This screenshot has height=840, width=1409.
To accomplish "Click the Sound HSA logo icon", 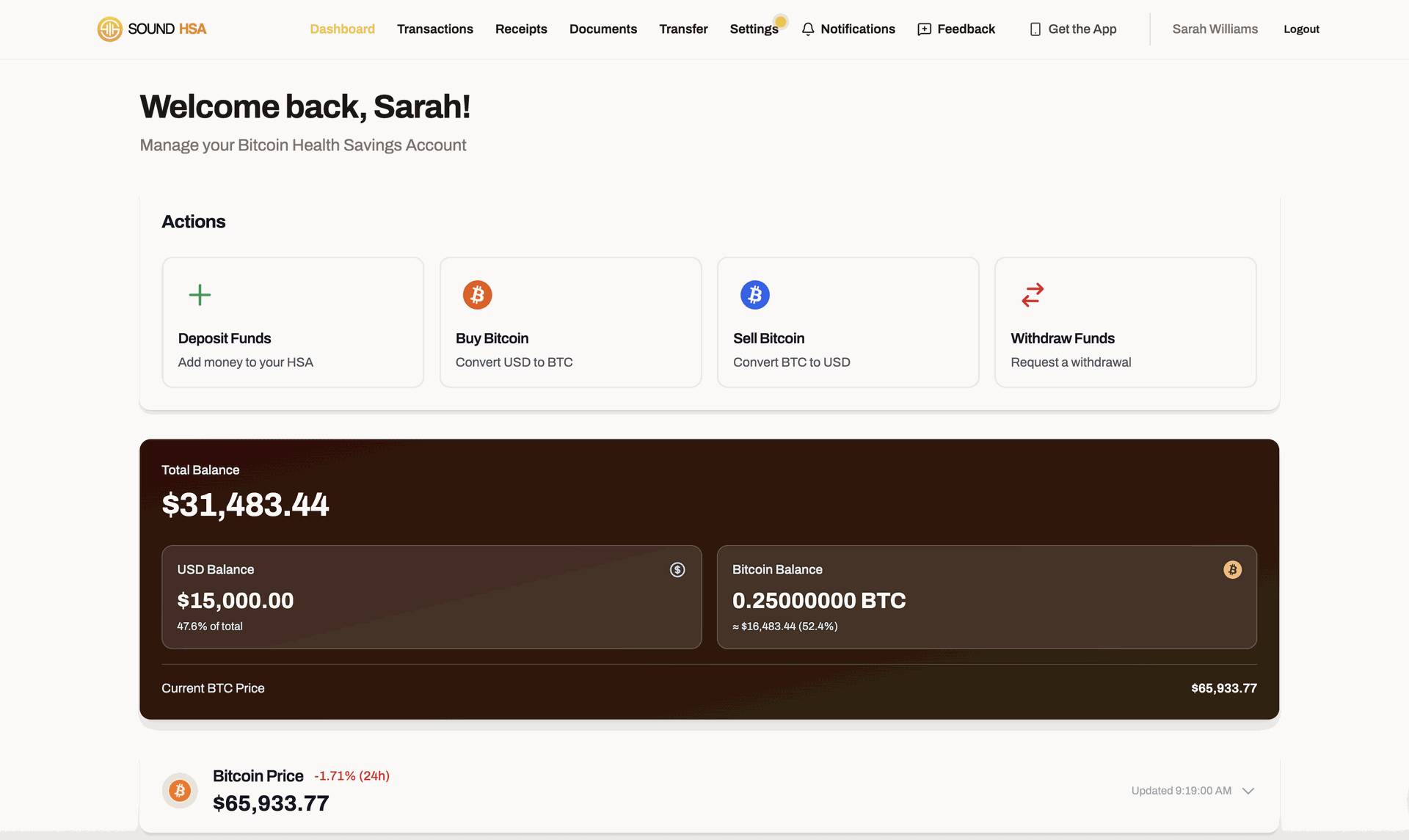I will click(109, 29).
